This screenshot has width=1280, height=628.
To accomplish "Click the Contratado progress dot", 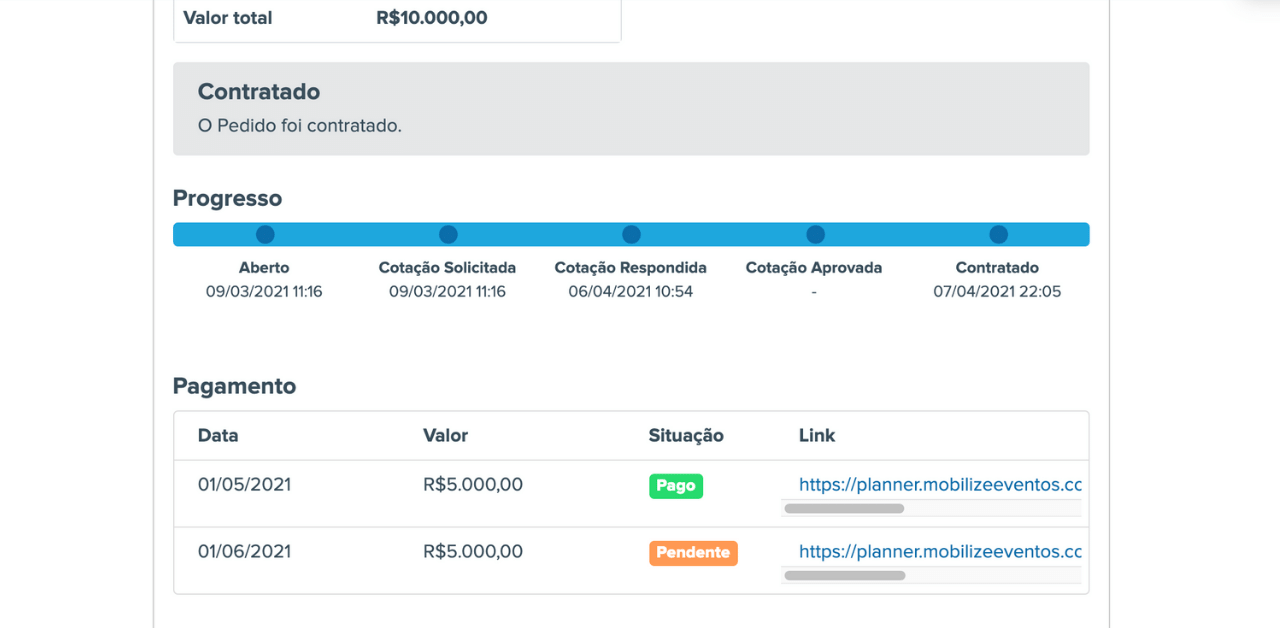I will tap(998, 234).
